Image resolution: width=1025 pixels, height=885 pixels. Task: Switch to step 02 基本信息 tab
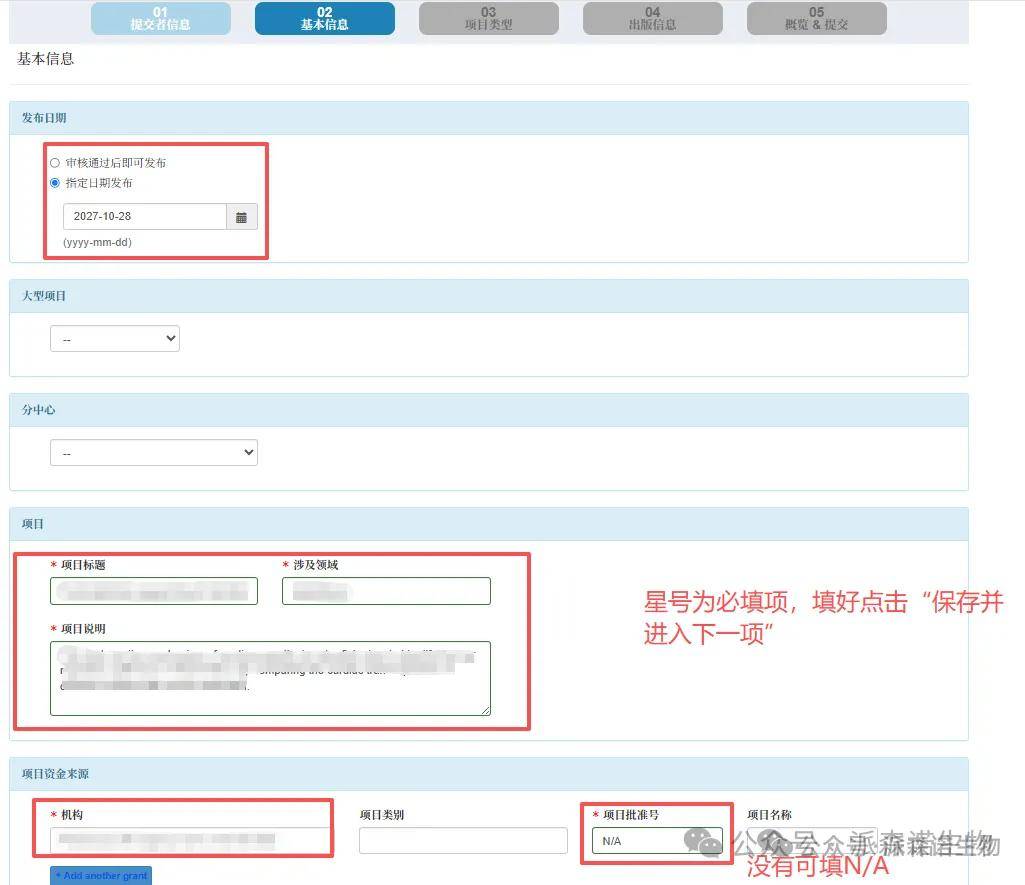pyautogui.click(x=324, y=19)
